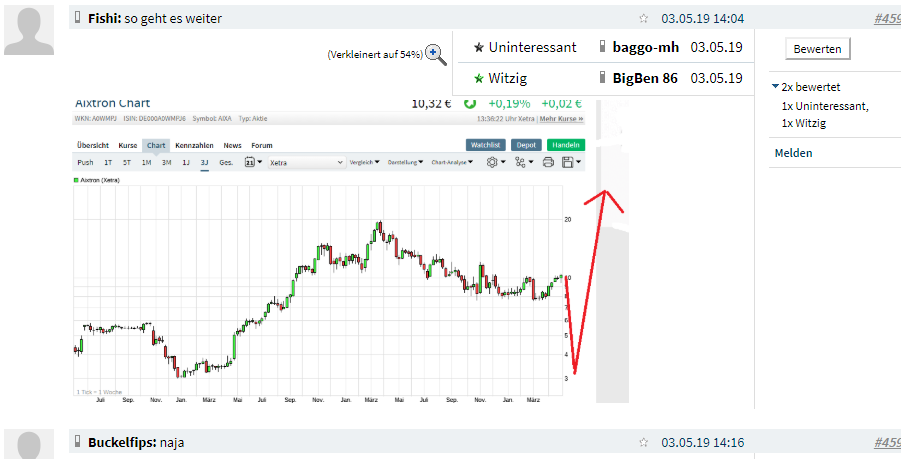Select the 5T timeframe in the chart
Image resolution: width=901 pixels, height=459 pixels.
(x=127, y=163)
